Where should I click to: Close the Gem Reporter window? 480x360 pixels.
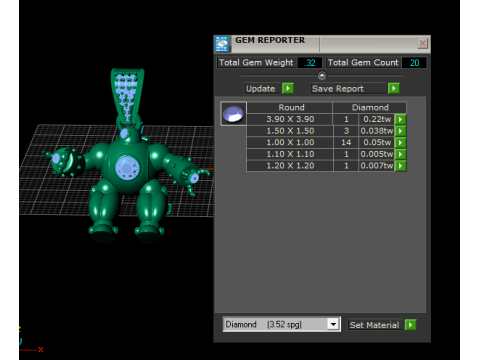[422, 43]
